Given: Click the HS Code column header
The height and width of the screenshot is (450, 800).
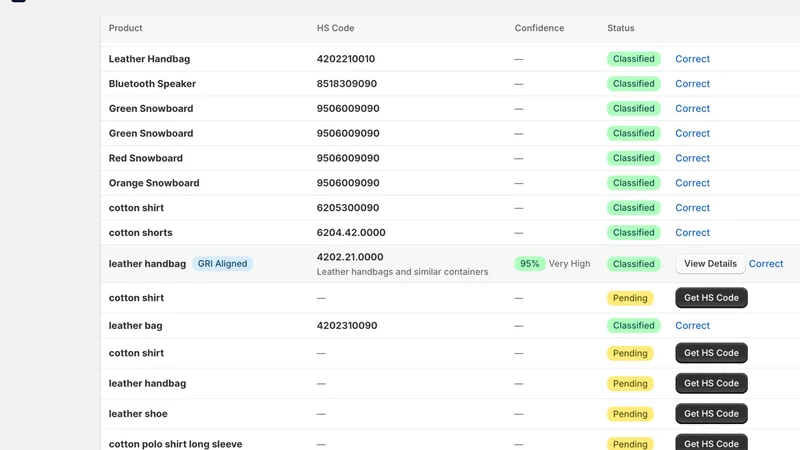Looking at the screenshot, I should point(335,28).
